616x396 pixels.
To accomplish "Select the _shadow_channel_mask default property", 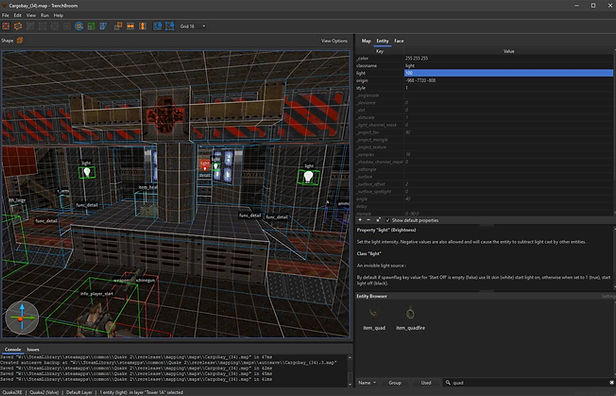I will [x=484, y=162].
